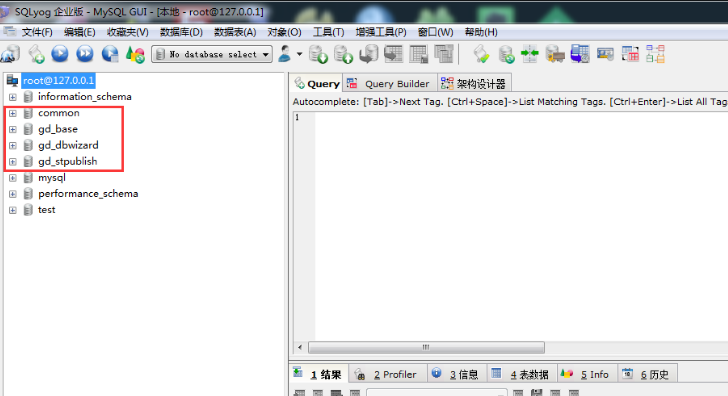Expand the mysql database node

click(13, 178)
